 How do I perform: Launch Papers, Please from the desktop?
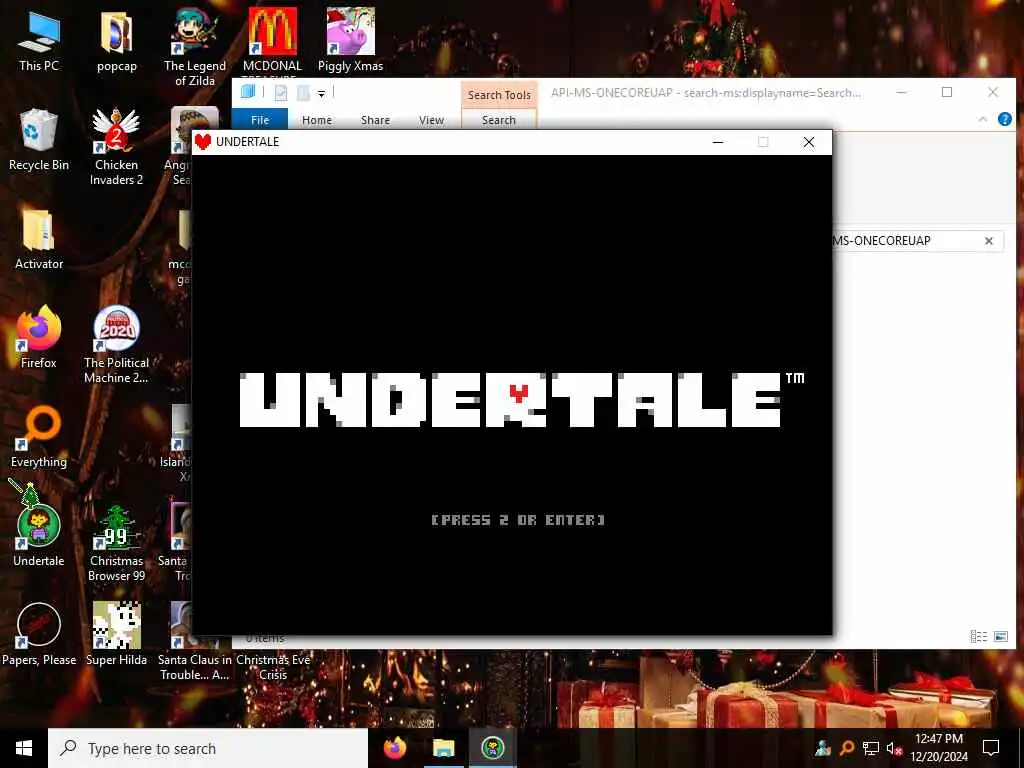[39, 635]
